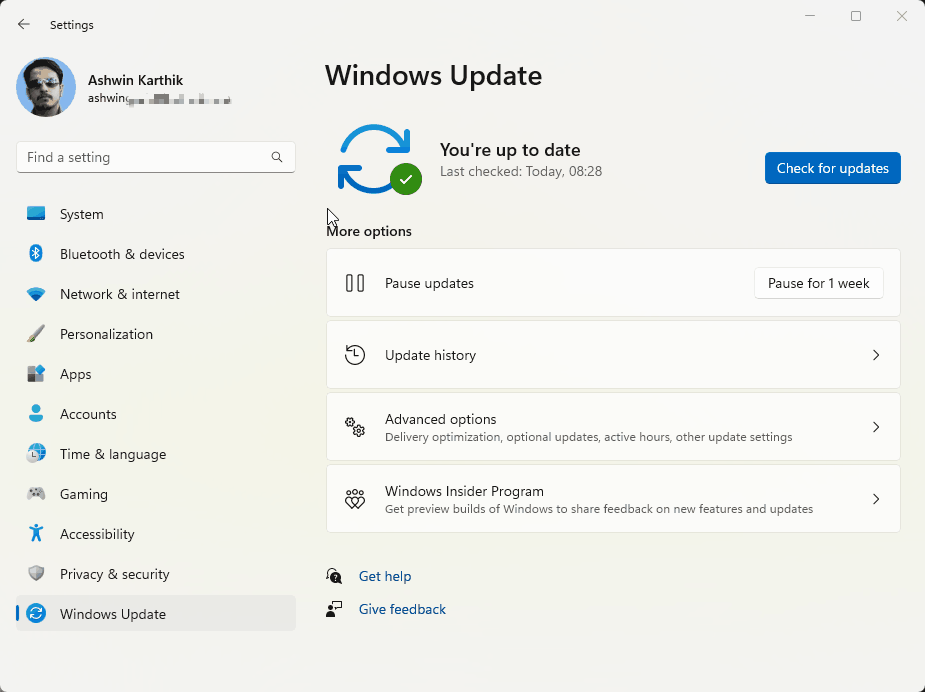Select the System monitor icon
The width and height of the screenshot is (925, 692).
[x=36, y=214]
